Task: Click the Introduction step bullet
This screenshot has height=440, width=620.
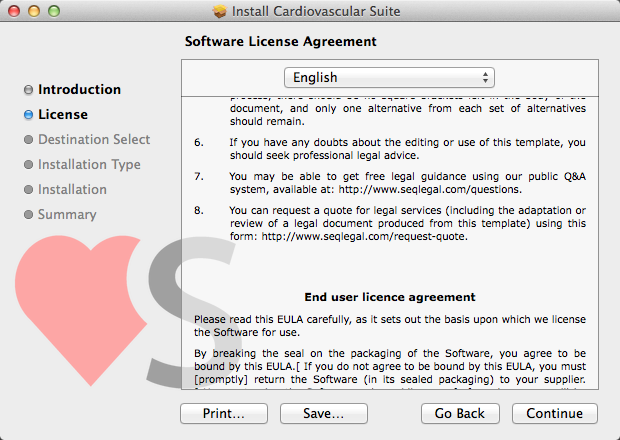Action: point(28,90)
